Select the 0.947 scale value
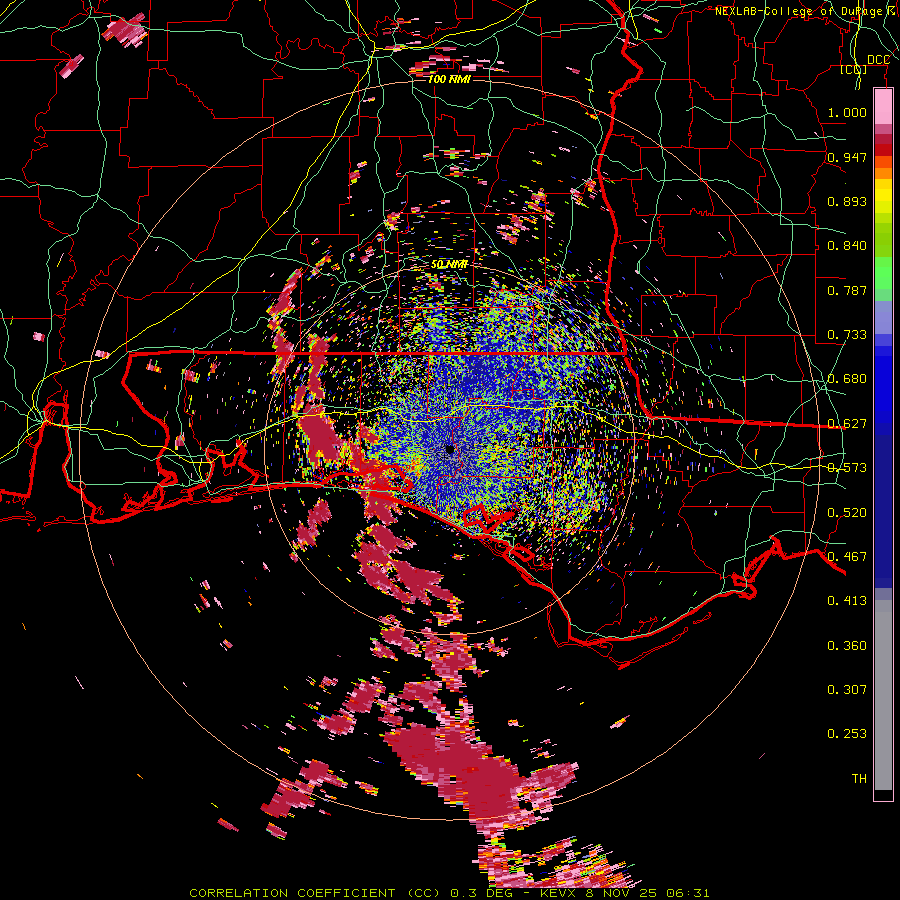This screenshot has height=900, width=900. [847, 157]
